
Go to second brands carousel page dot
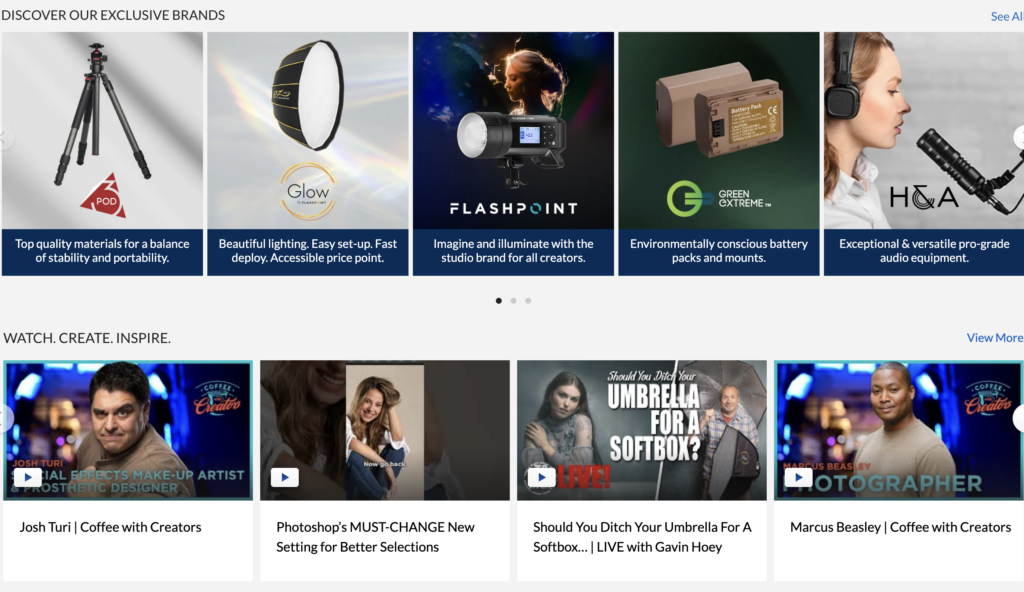(513, 301)
